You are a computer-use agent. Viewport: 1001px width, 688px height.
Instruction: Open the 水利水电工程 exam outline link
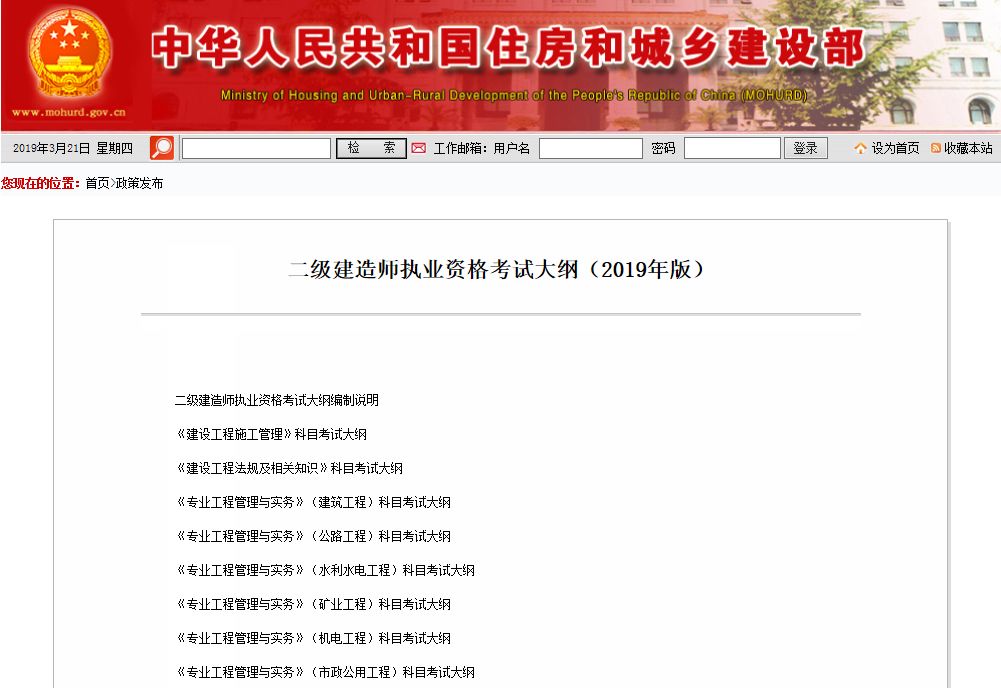tap(325, 570)
